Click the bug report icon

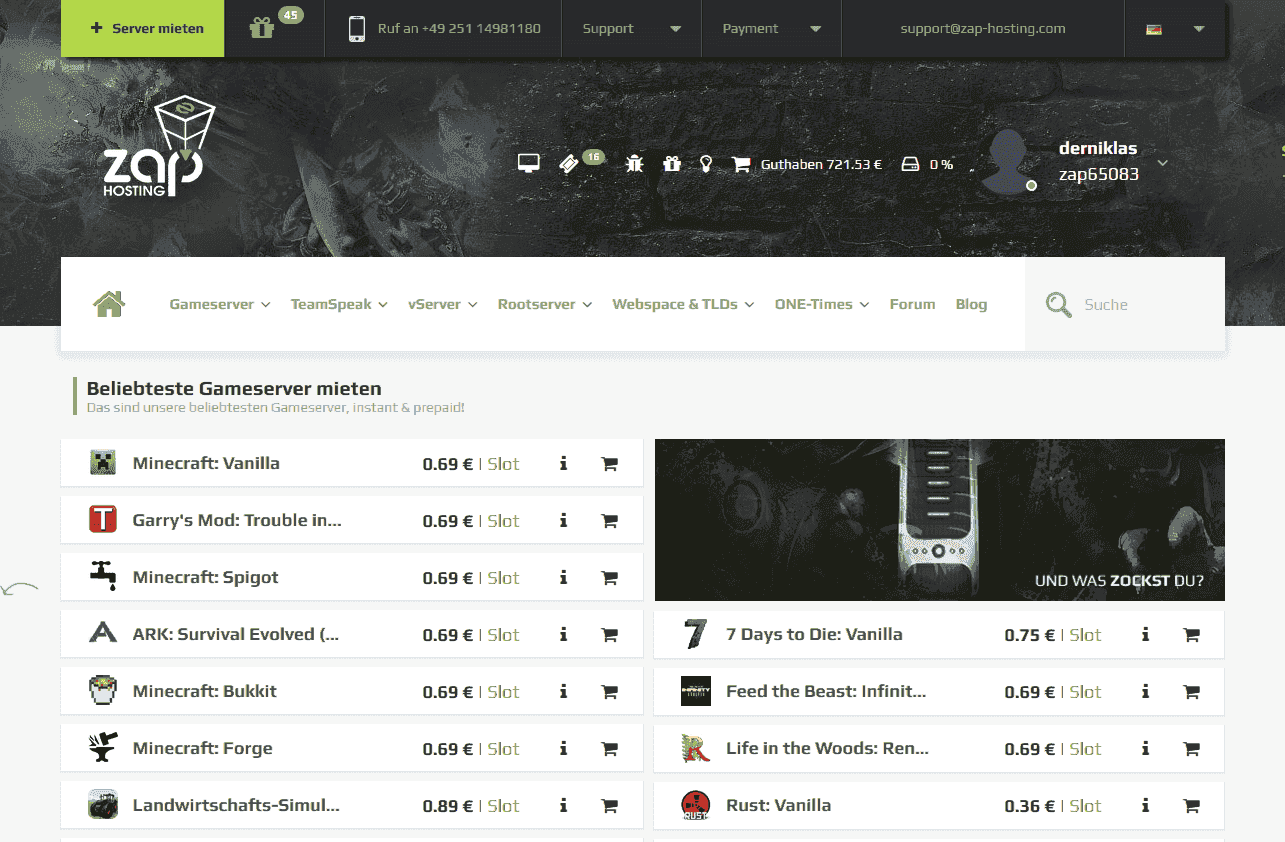point(634,163)
